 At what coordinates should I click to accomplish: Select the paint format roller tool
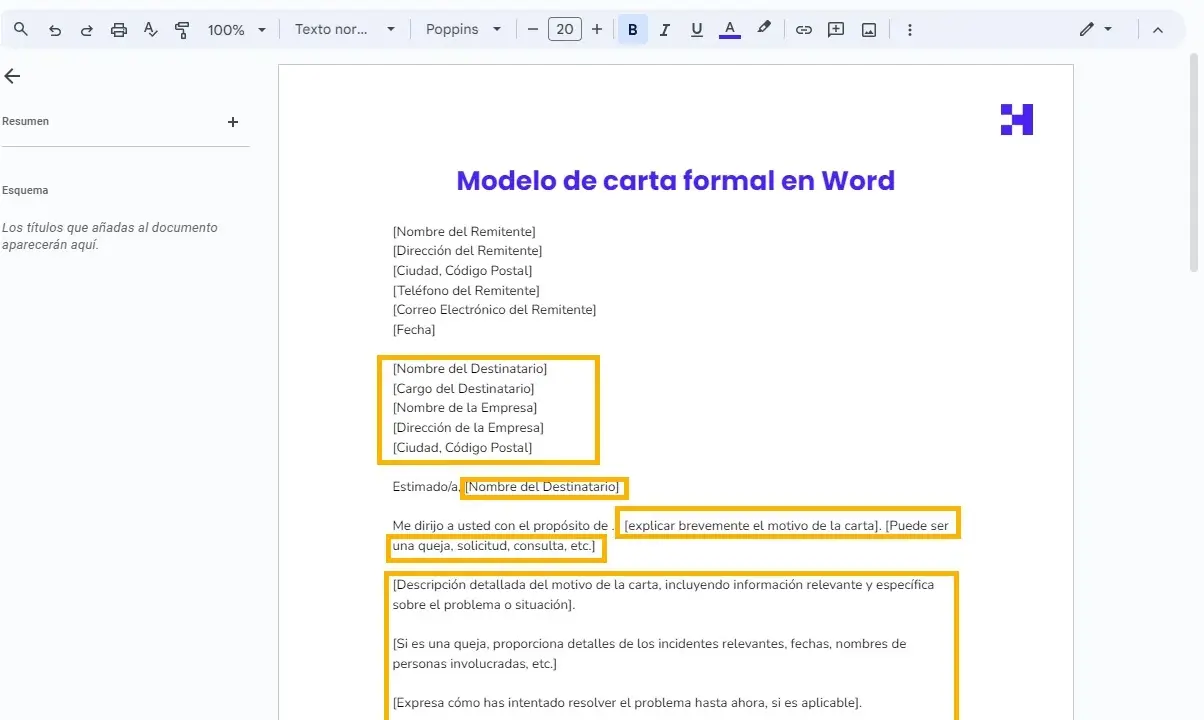click(182, 30)
